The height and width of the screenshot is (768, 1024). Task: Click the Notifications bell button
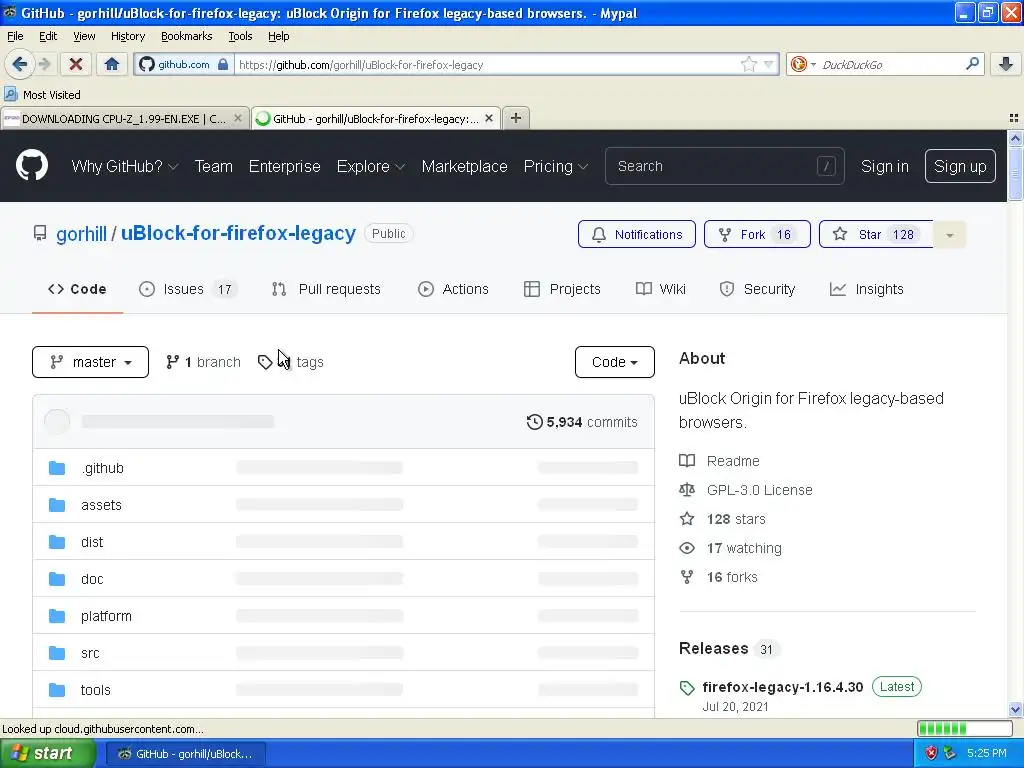[637, 234]
